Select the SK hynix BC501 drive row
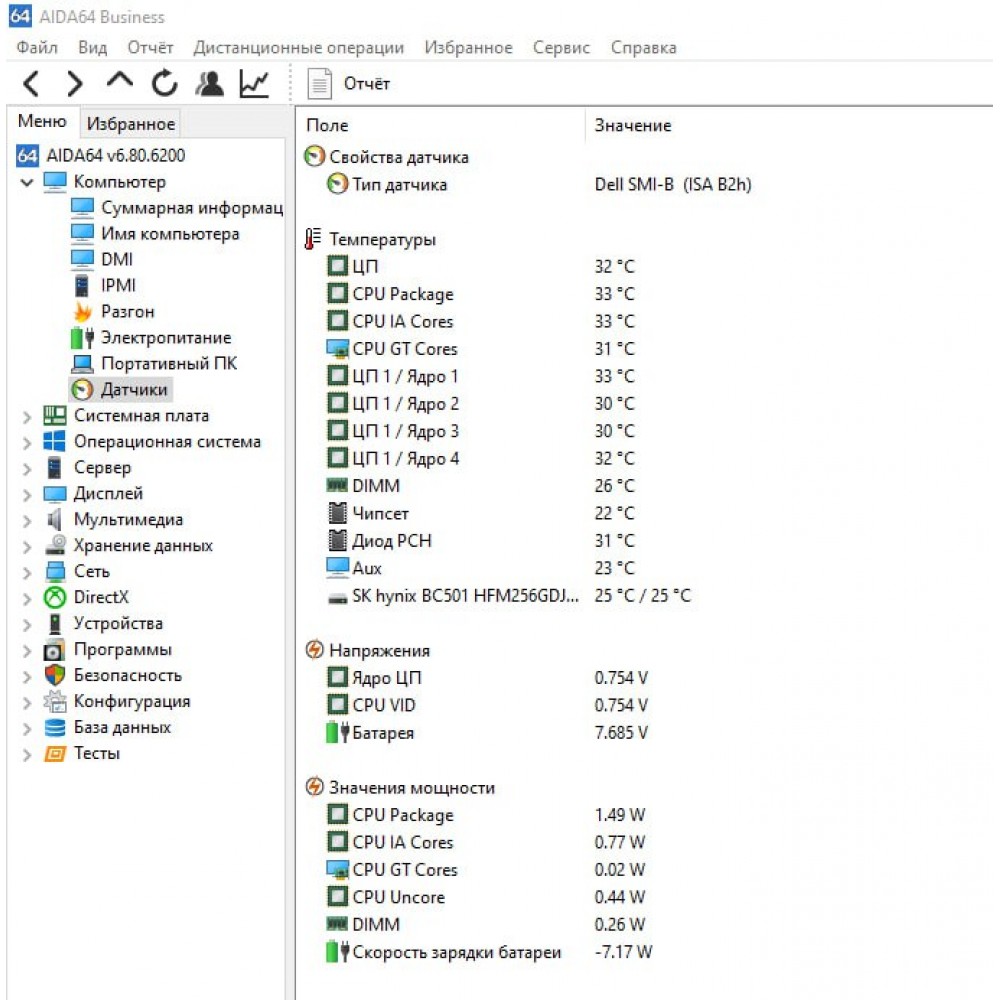 tap(509, 596)
